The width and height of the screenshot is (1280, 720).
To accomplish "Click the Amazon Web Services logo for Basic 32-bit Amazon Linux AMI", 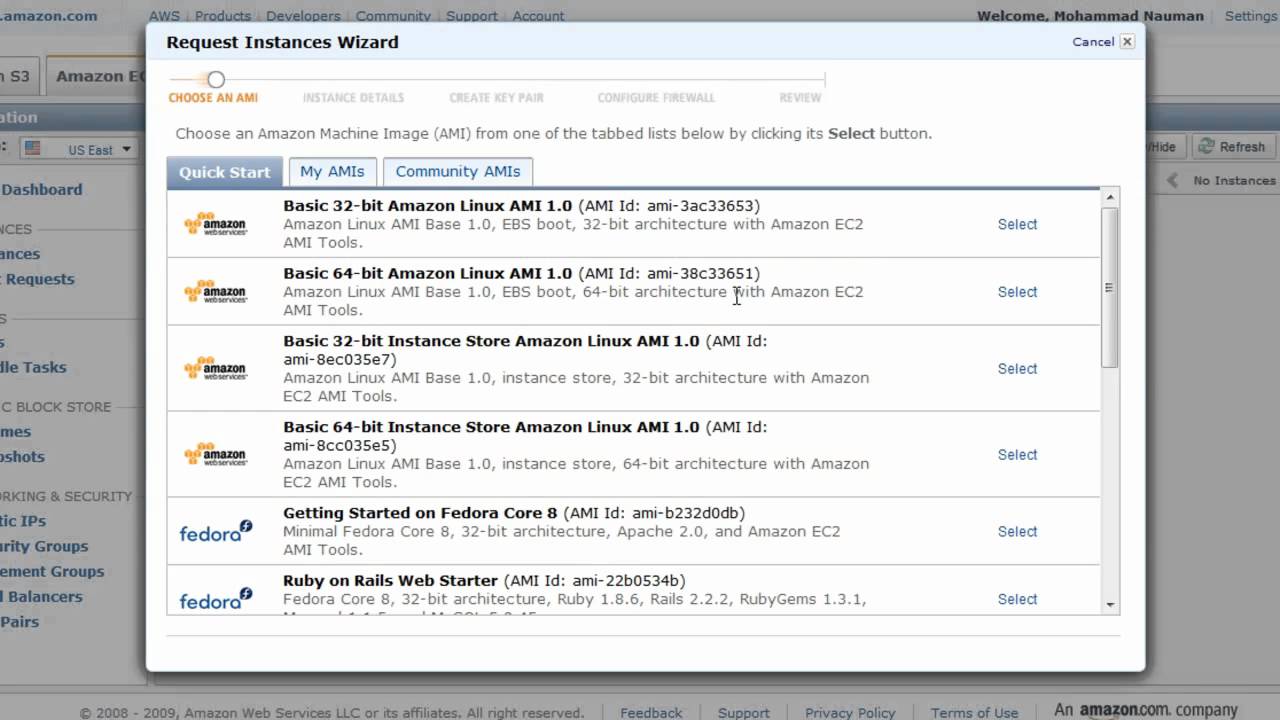I will click(x=215, y=224).
